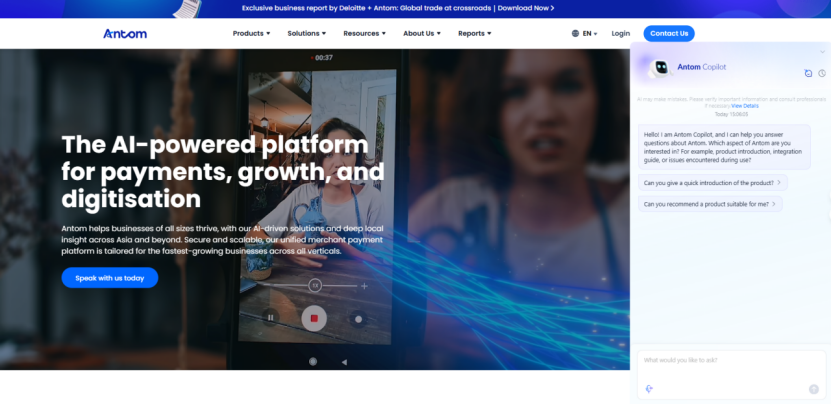Open Copilot chat history clock icon
831x404 pixels.
822,73
